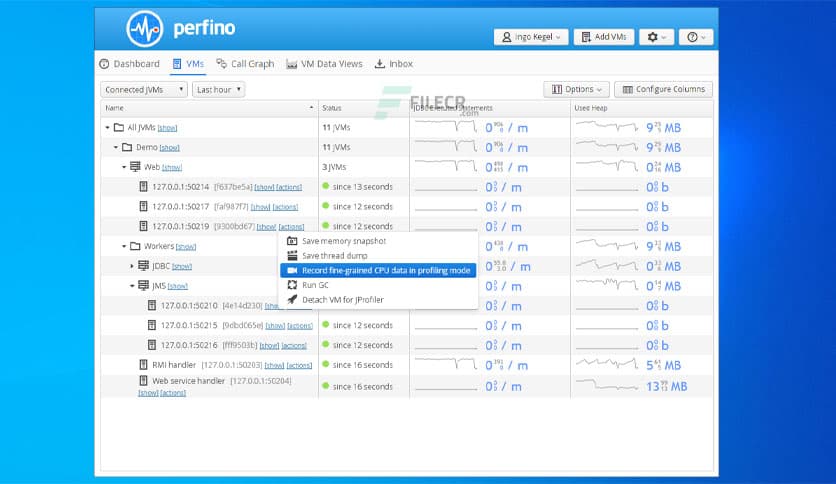This screenshot has width=836, height=484.
Task: Select Record fine-grained CPU data in profiling mode
Action: coord(378,270)
